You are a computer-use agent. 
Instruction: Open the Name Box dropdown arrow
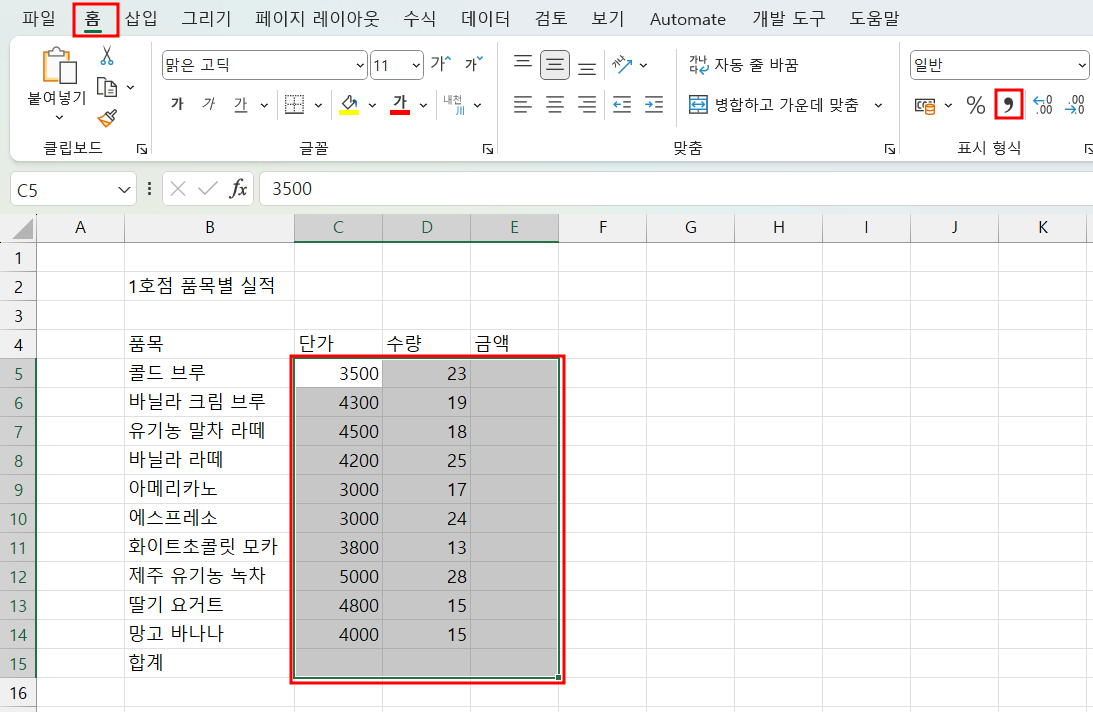[124, 190]
